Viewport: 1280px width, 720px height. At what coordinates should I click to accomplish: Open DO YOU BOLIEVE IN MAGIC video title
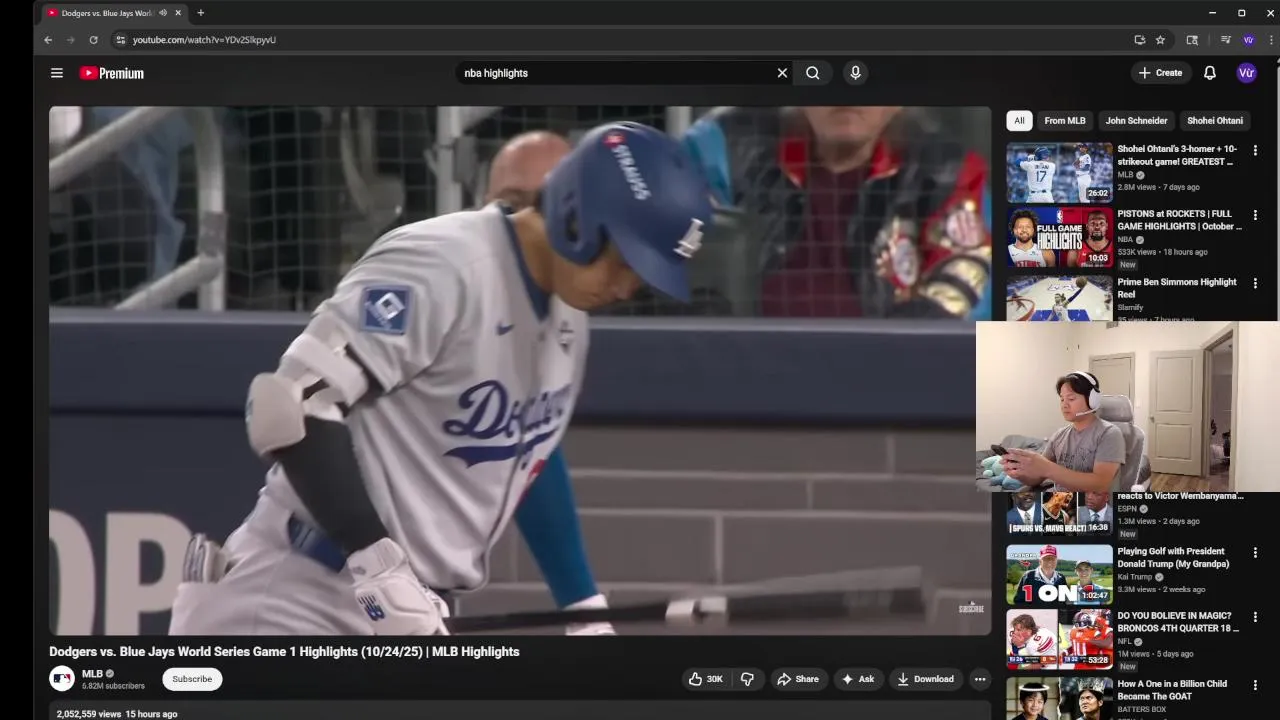point(1178,622)
